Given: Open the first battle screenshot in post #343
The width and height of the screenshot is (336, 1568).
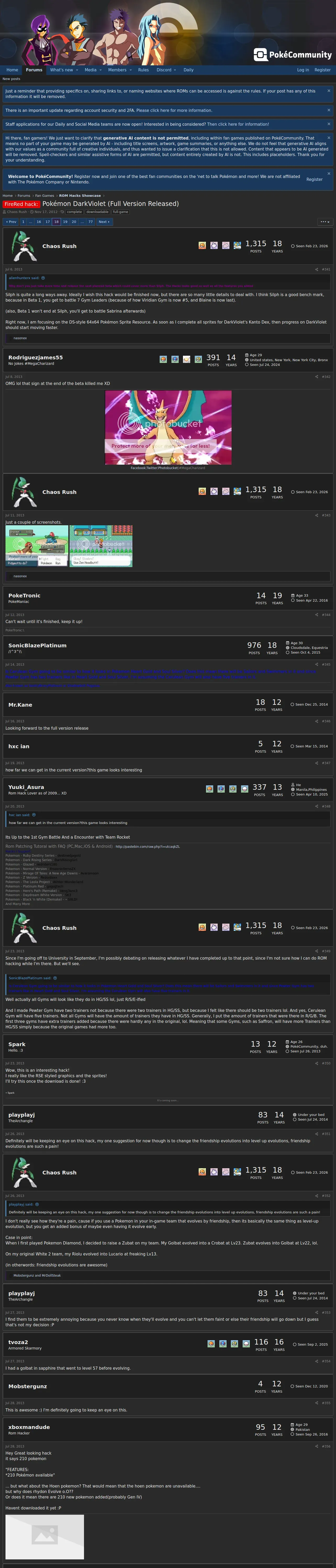Looking at the screenshot, I should [x=37, y=546].
